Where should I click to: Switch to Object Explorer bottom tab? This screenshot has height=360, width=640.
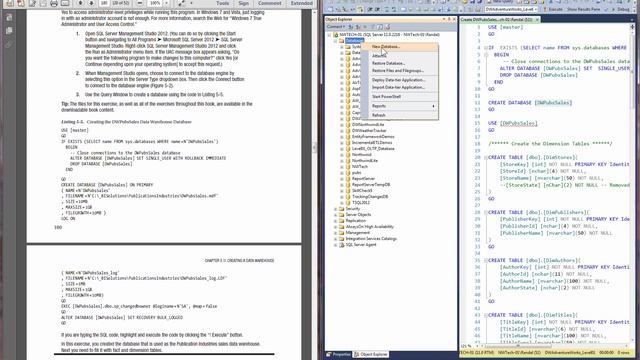coord(371,355)
